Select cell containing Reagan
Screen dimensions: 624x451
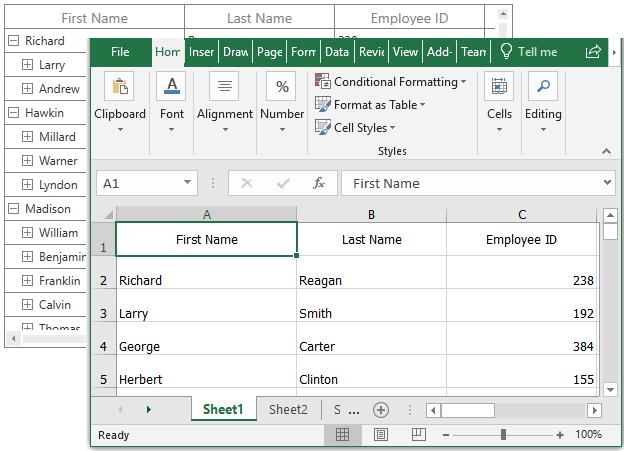[371, 280]
